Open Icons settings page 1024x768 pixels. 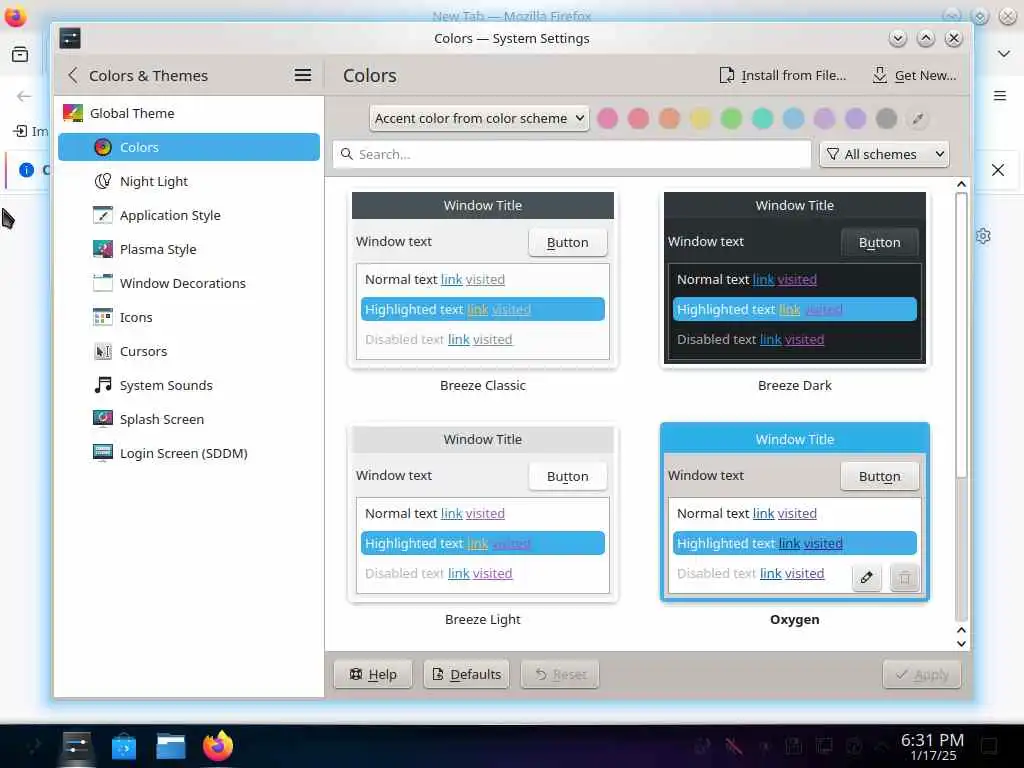[x=189, y=317]
